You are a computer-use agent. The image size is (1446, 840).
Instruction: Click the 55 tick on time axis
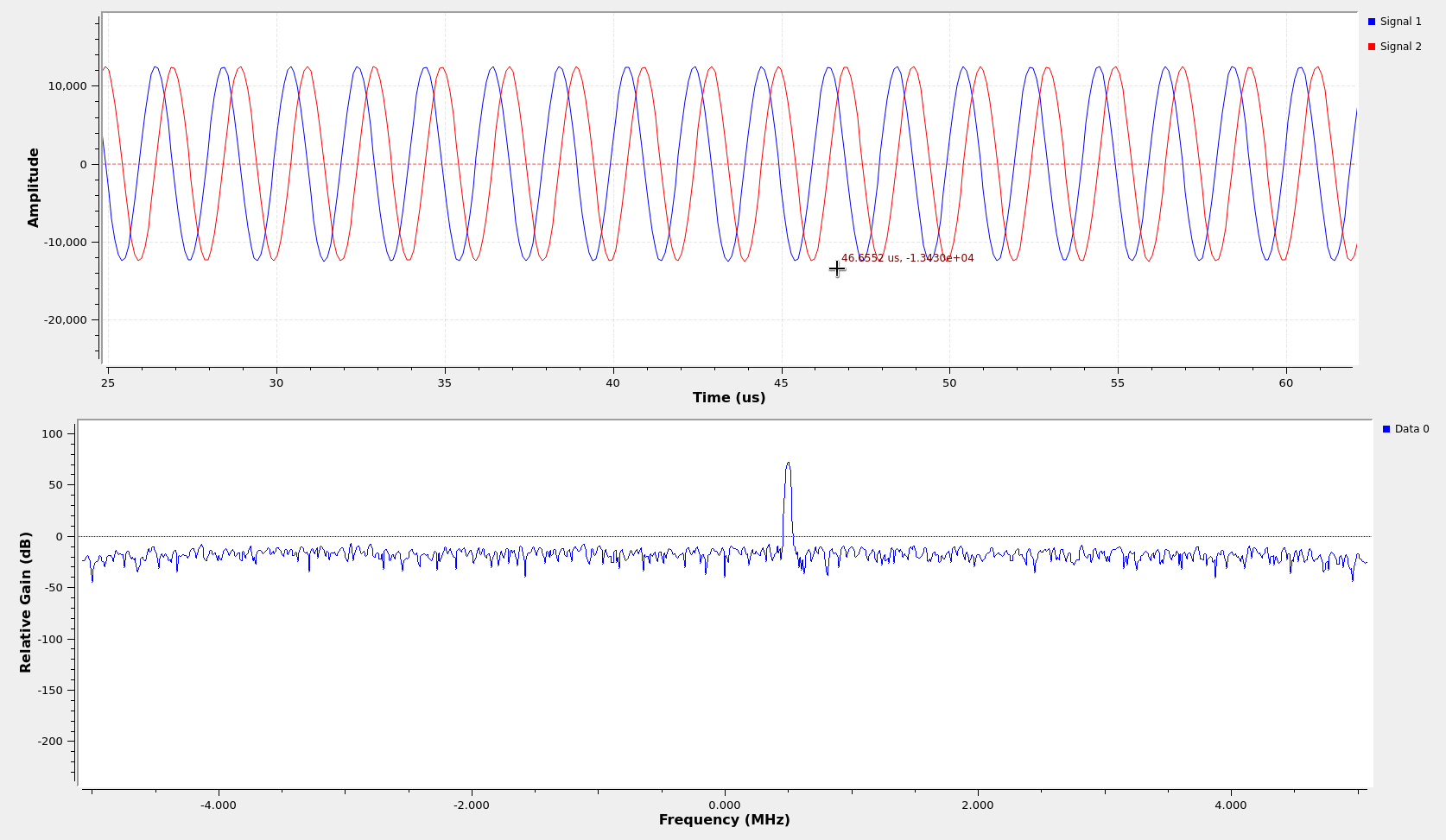click(1118, 383)
